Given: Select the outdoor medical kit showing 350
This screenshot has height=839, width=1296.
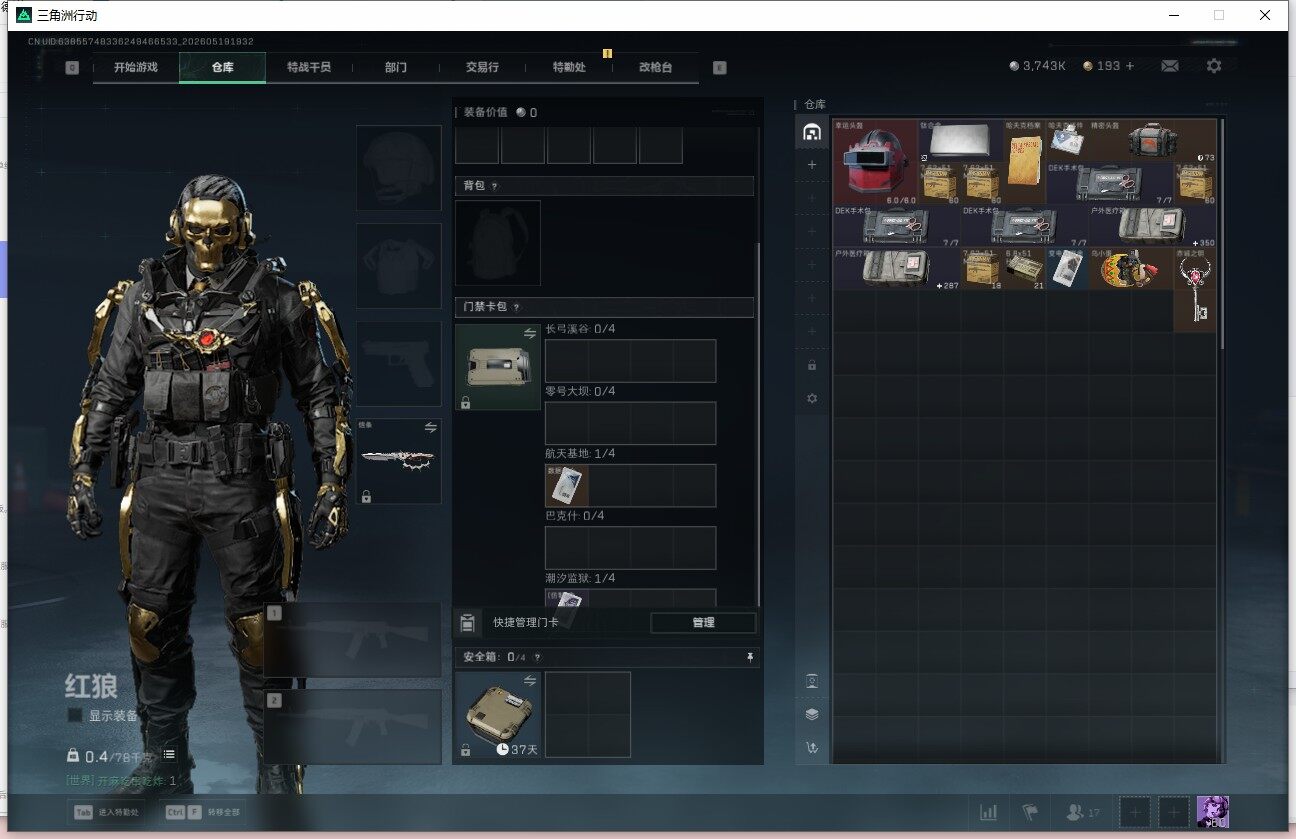Looking at the screenshot, I should (1153, 226).
